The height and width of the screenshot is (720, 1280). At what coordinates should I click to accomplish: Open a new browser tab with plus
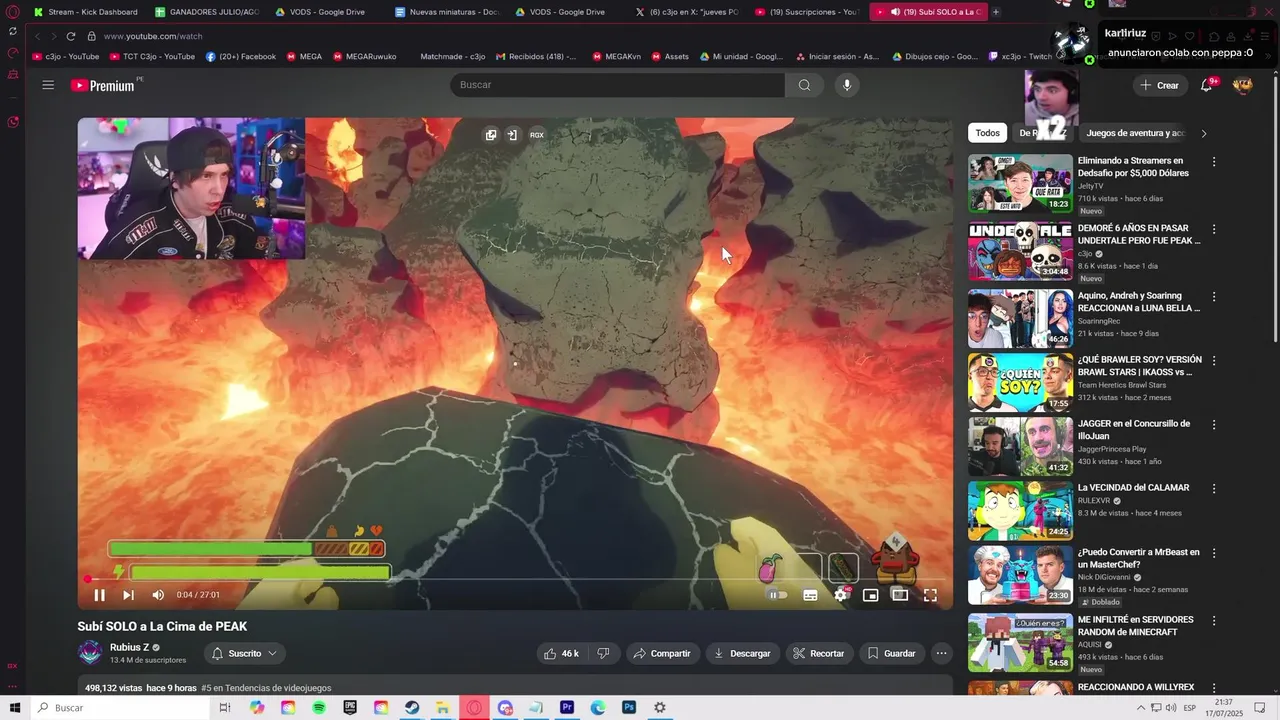pyautogui.click(x=995, y=12)
